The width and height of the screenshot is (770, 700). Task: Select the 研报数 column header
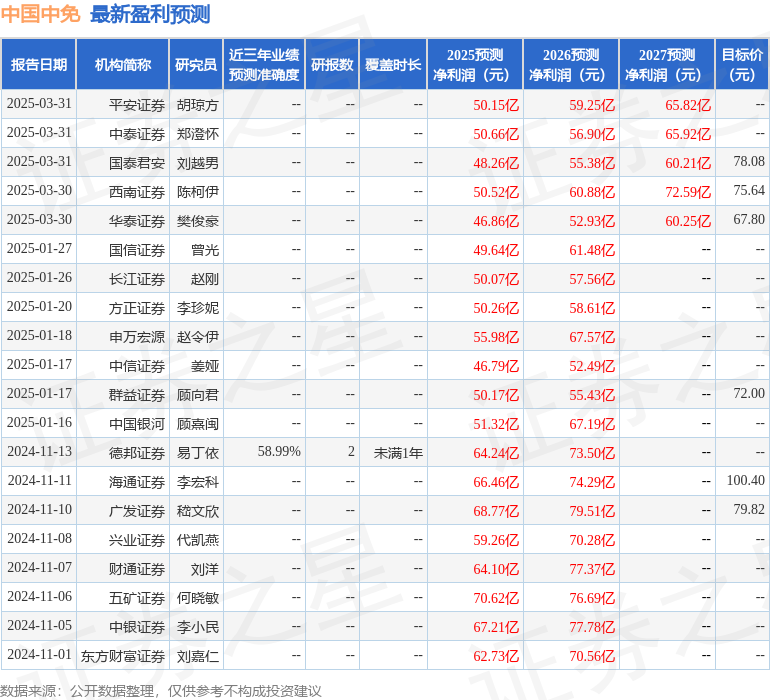click(x=331, y=65)
